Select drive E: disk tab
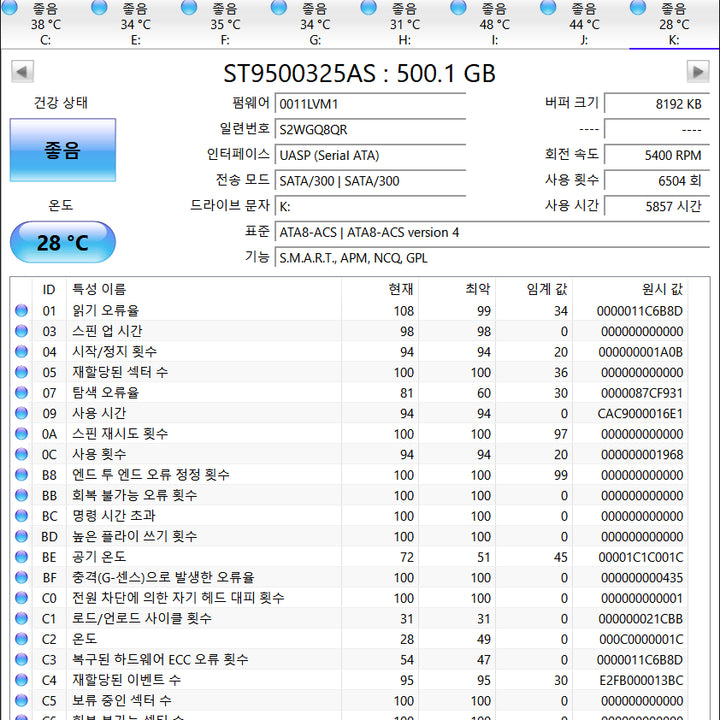This screenshot has height=720, width=720. 135,24
